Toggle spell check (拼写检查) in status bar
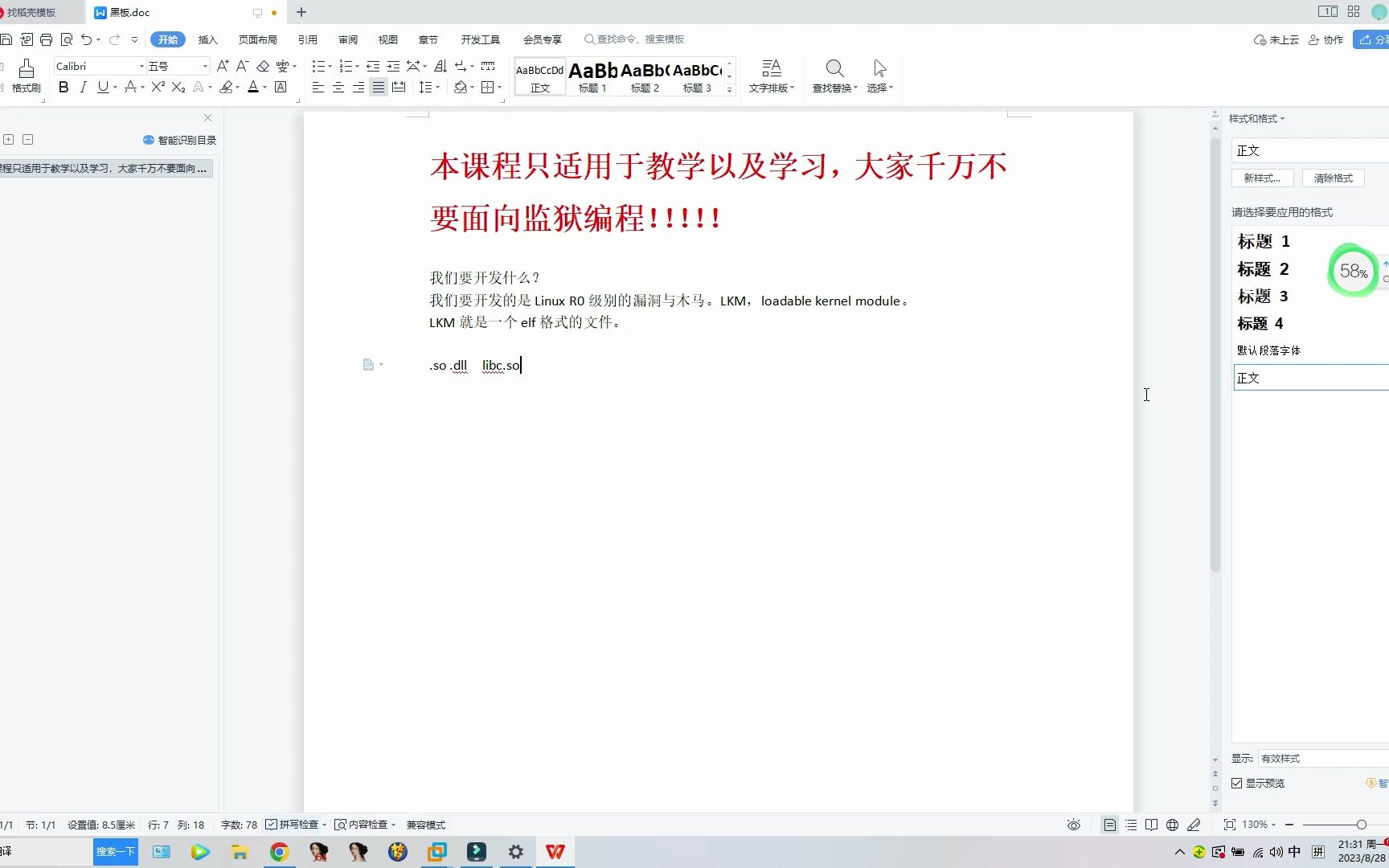Viewport: 1389px width, 868px height. click(292, 825)
